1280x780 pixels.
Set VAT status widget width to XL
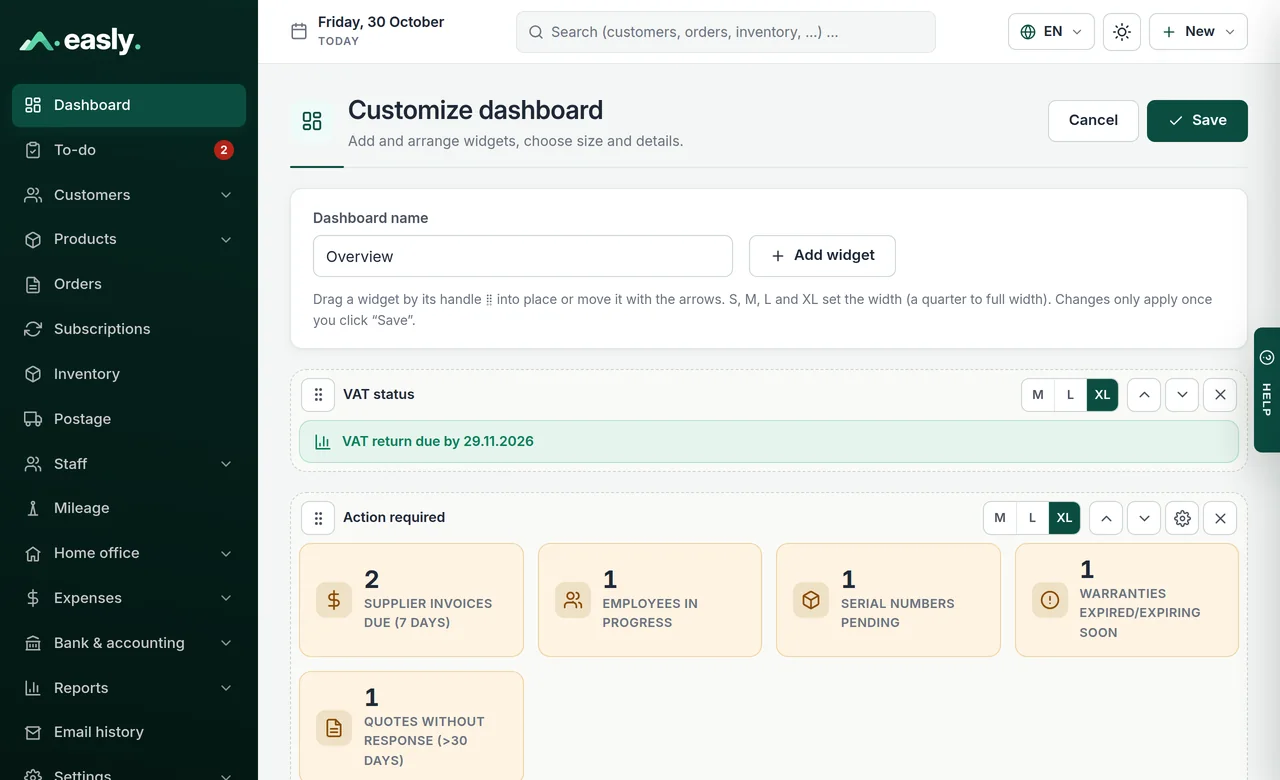tap(1102, 395)
